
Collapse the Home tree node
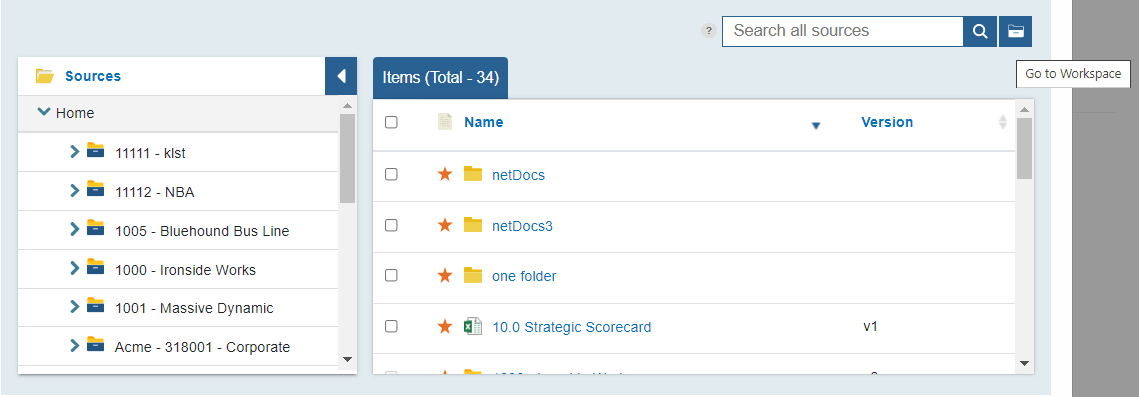pos(44,112)
